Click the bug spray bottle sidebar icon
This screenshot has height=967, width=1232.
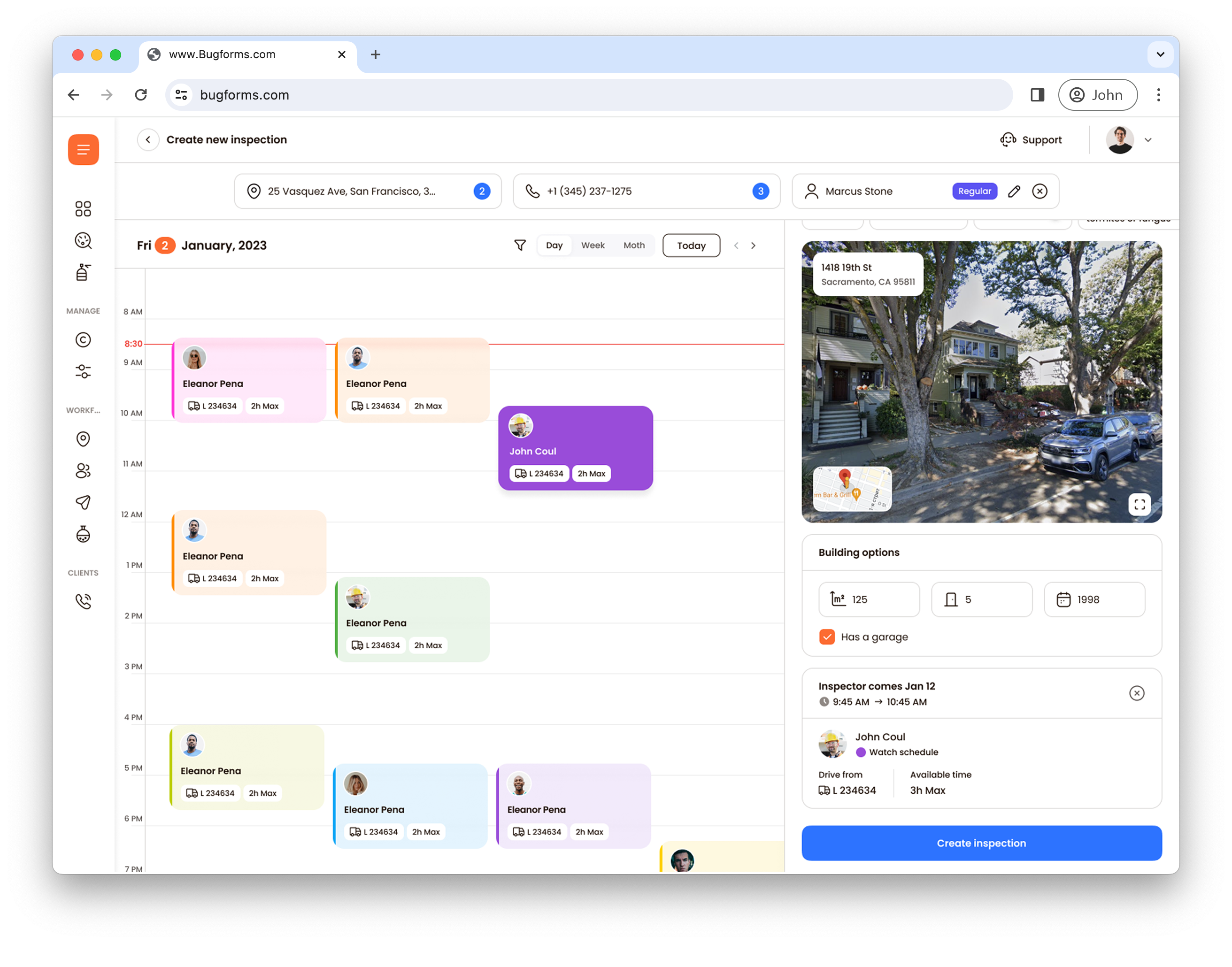[83, 272]
